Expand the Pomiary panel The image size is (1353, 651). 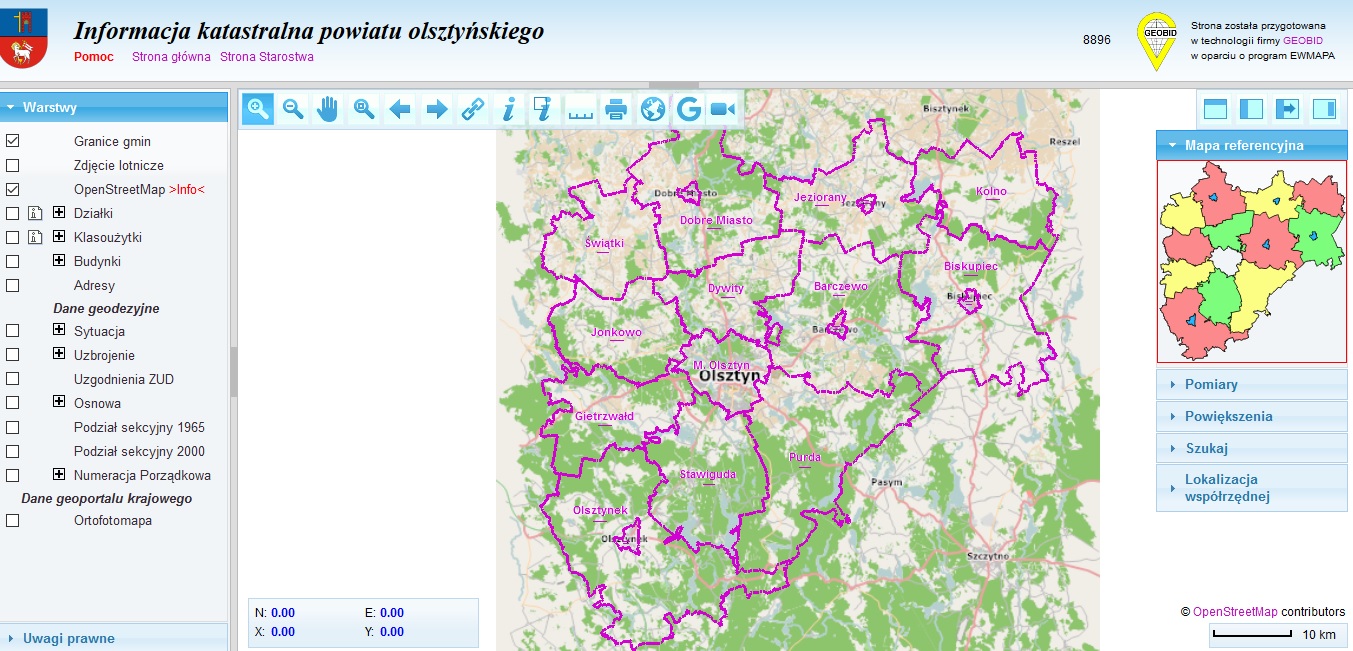1211,384
